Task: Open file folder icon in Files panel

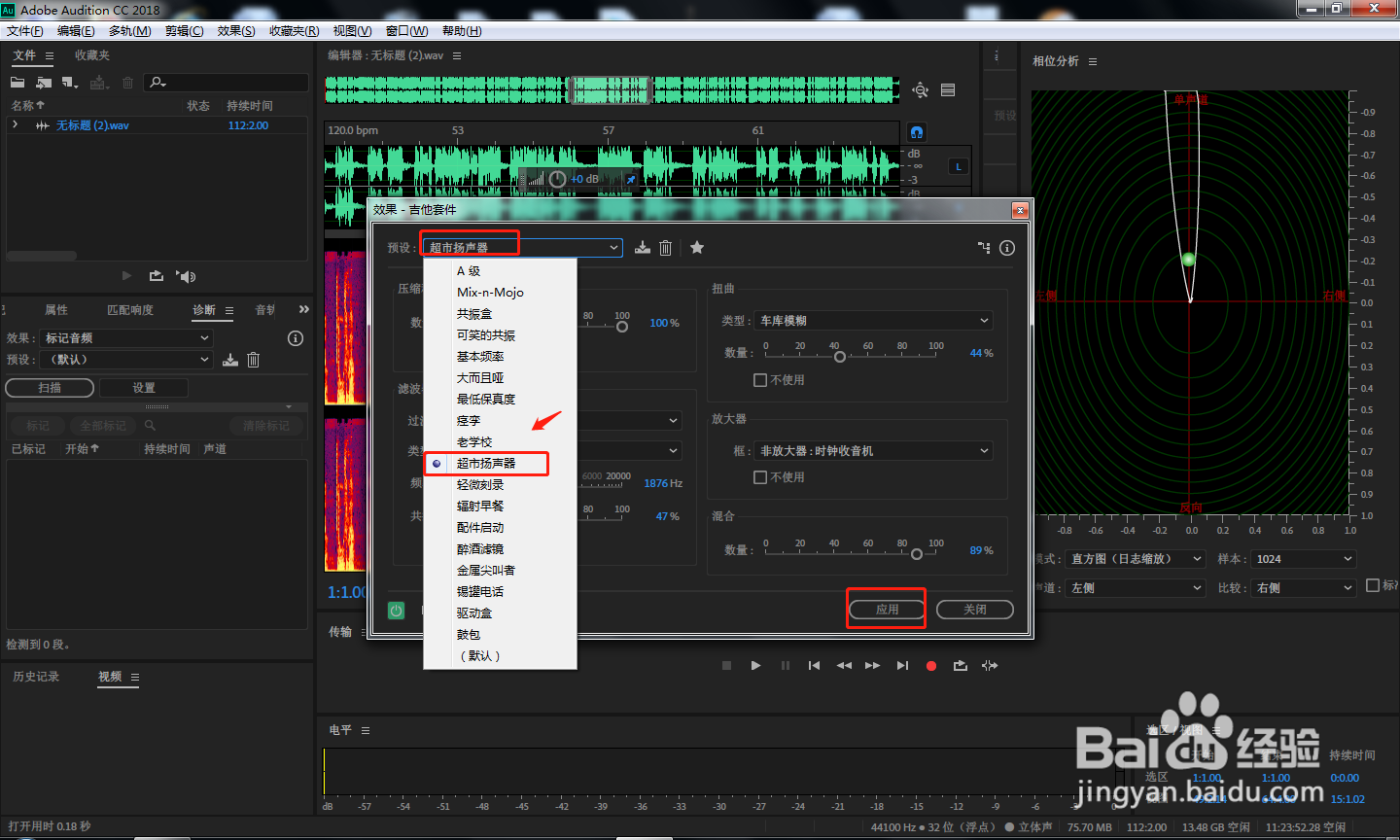Action: click(x=17, y=83)
